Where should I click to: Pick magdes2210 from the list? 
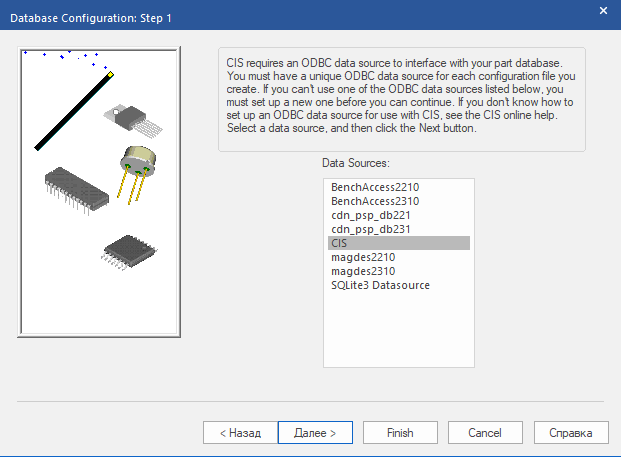(362, 257)
